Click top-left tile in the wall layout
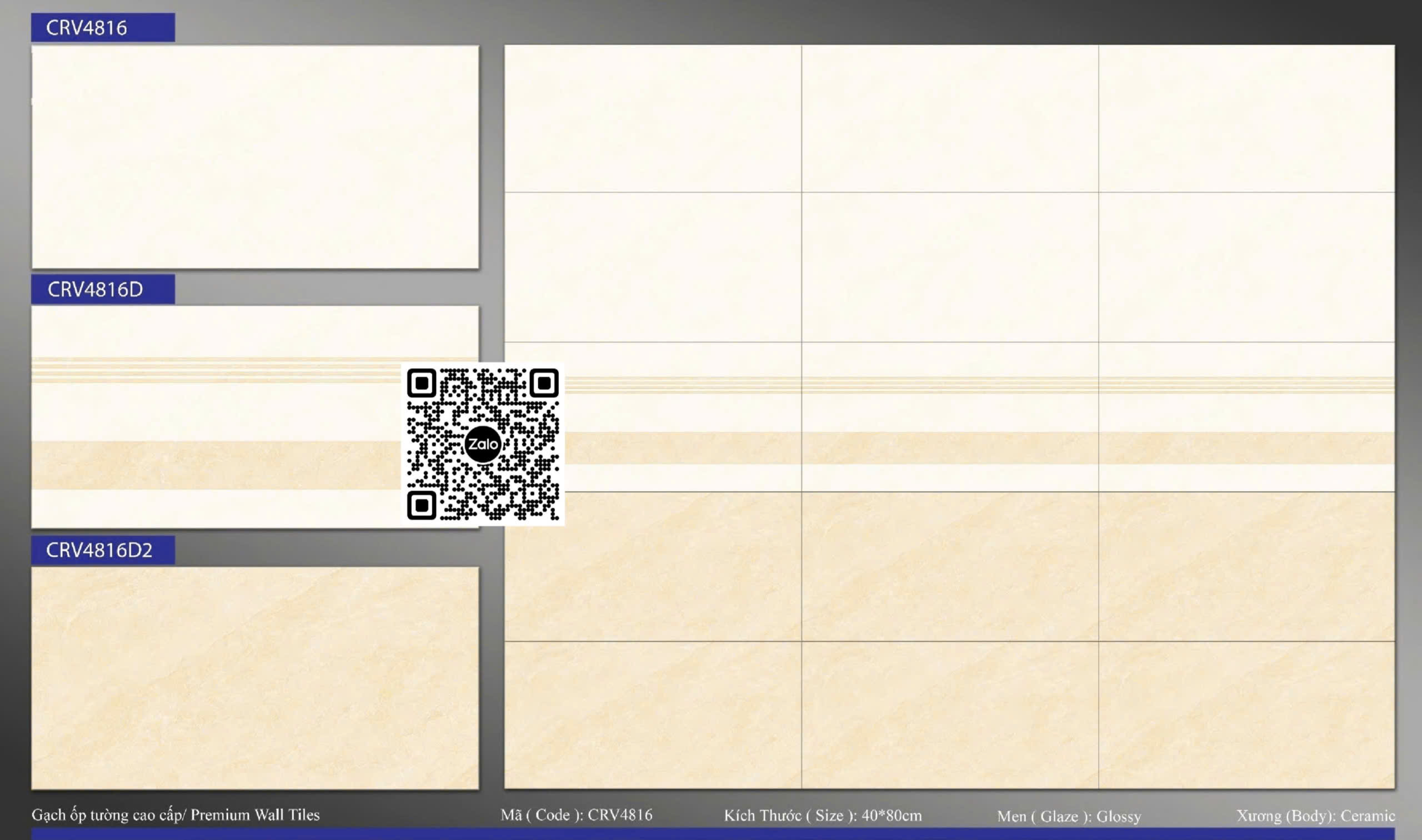1422x840 pixels. 652,118
